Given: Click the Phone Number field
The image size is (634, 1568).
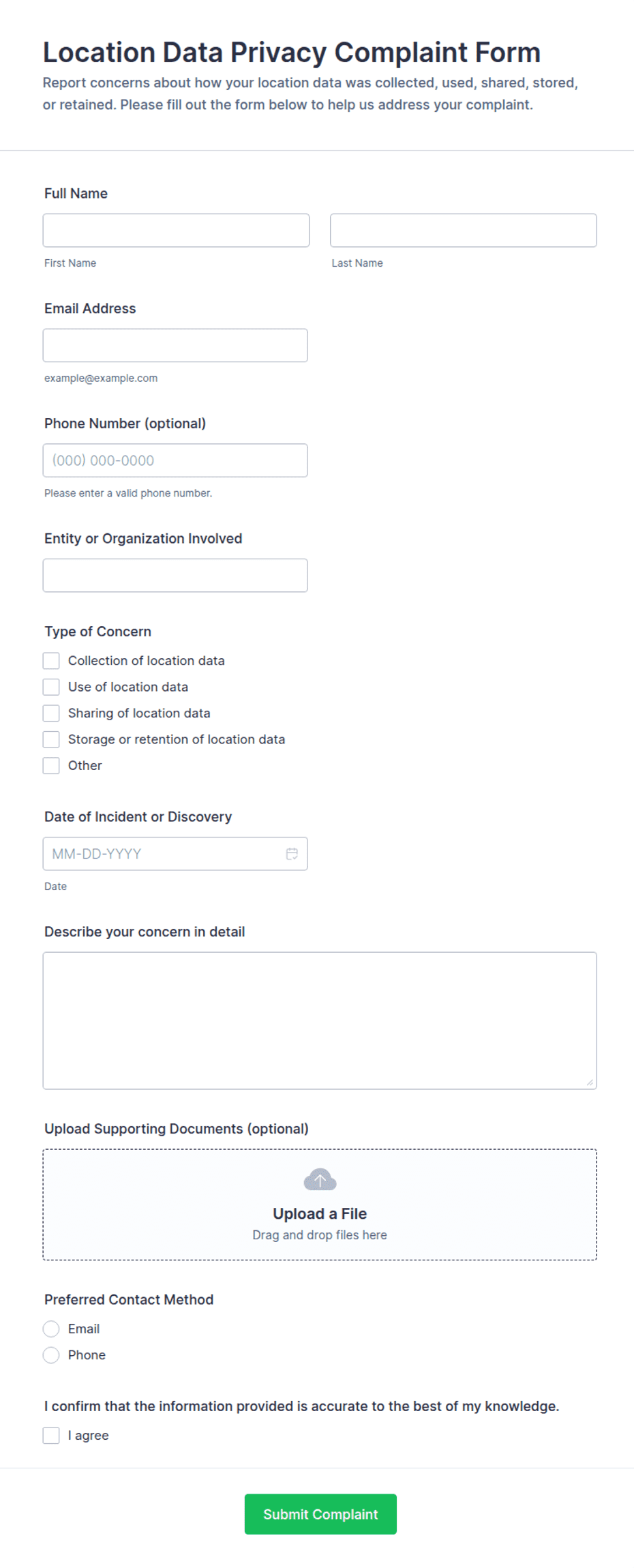Looking at the screenshot, I should (175, 460).
